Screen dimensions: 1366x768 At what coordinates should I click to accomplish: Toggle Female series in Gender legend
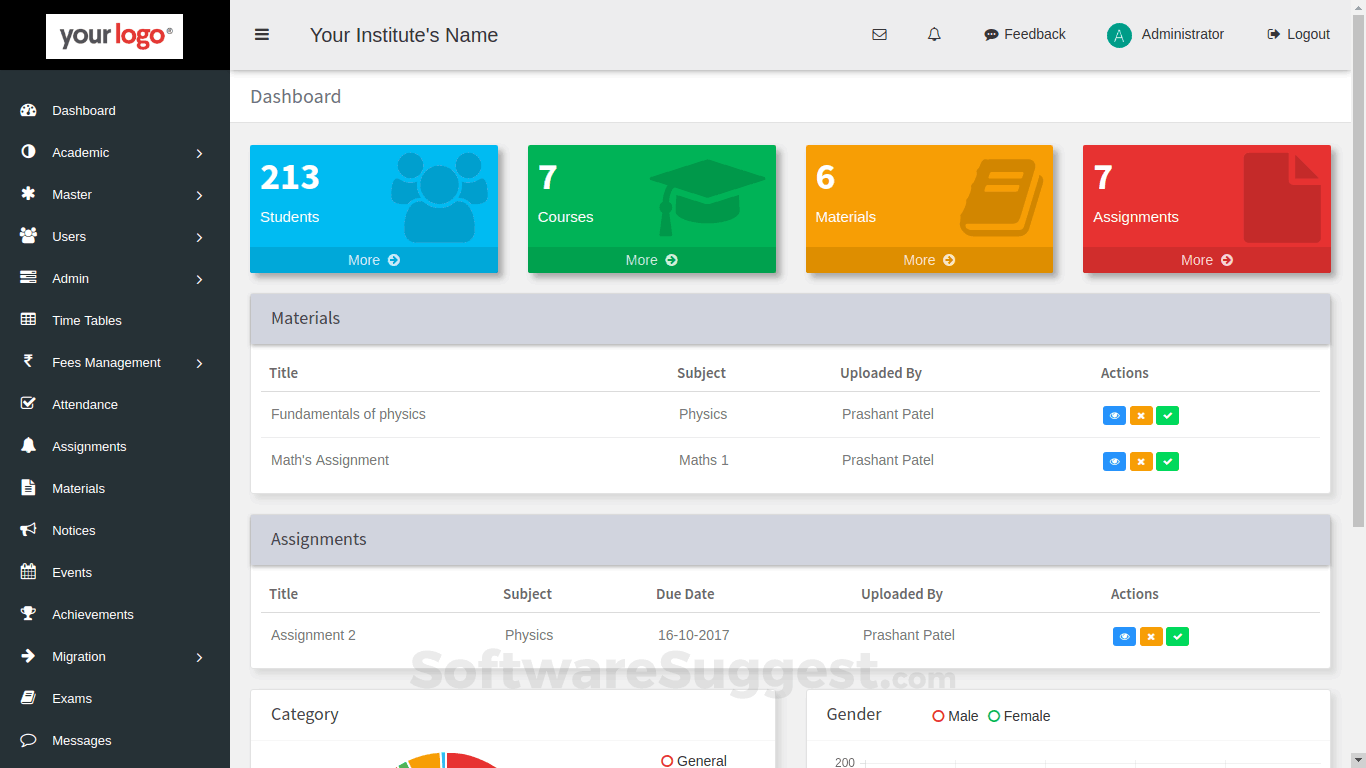pos(1019,716)
